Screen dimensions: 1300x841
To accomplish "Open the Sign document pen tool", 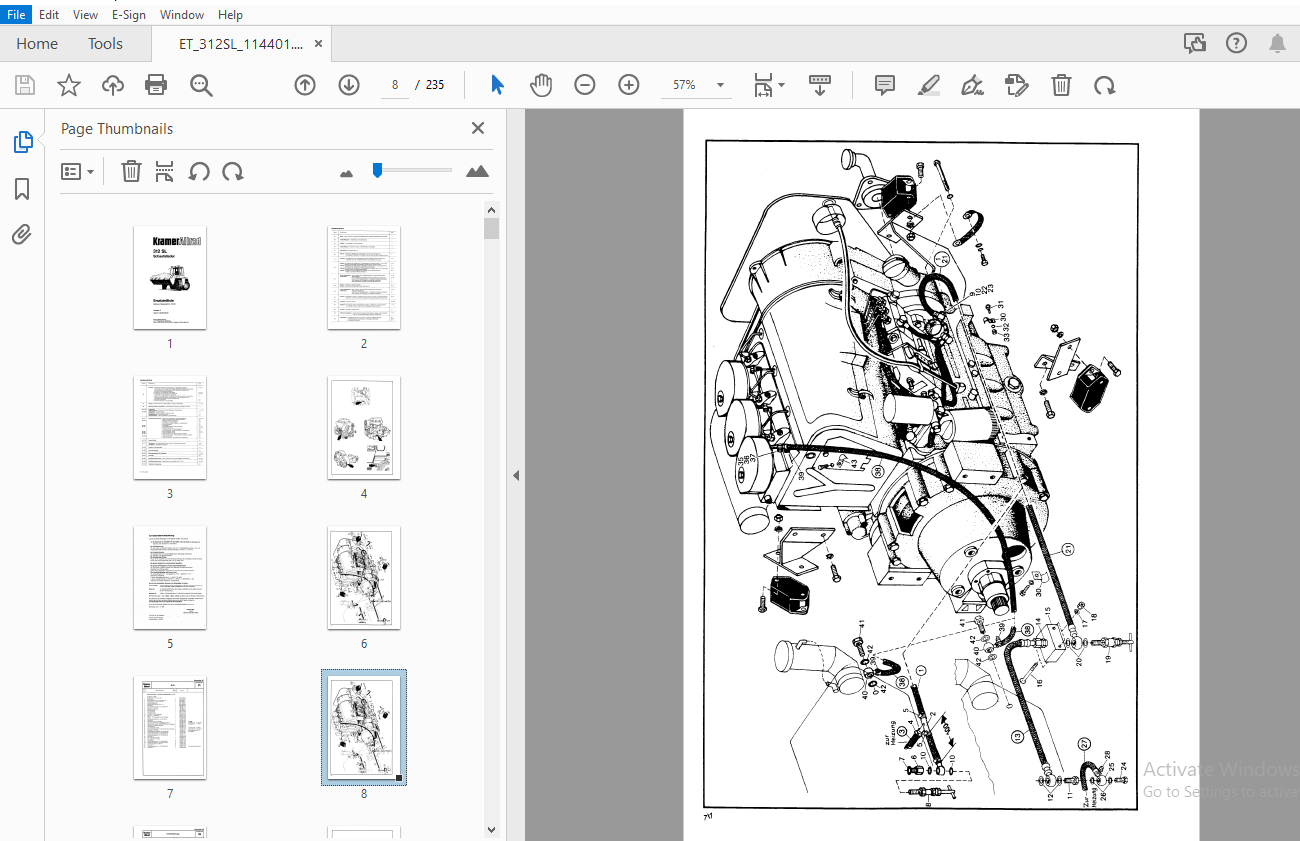I will [972, 85].
